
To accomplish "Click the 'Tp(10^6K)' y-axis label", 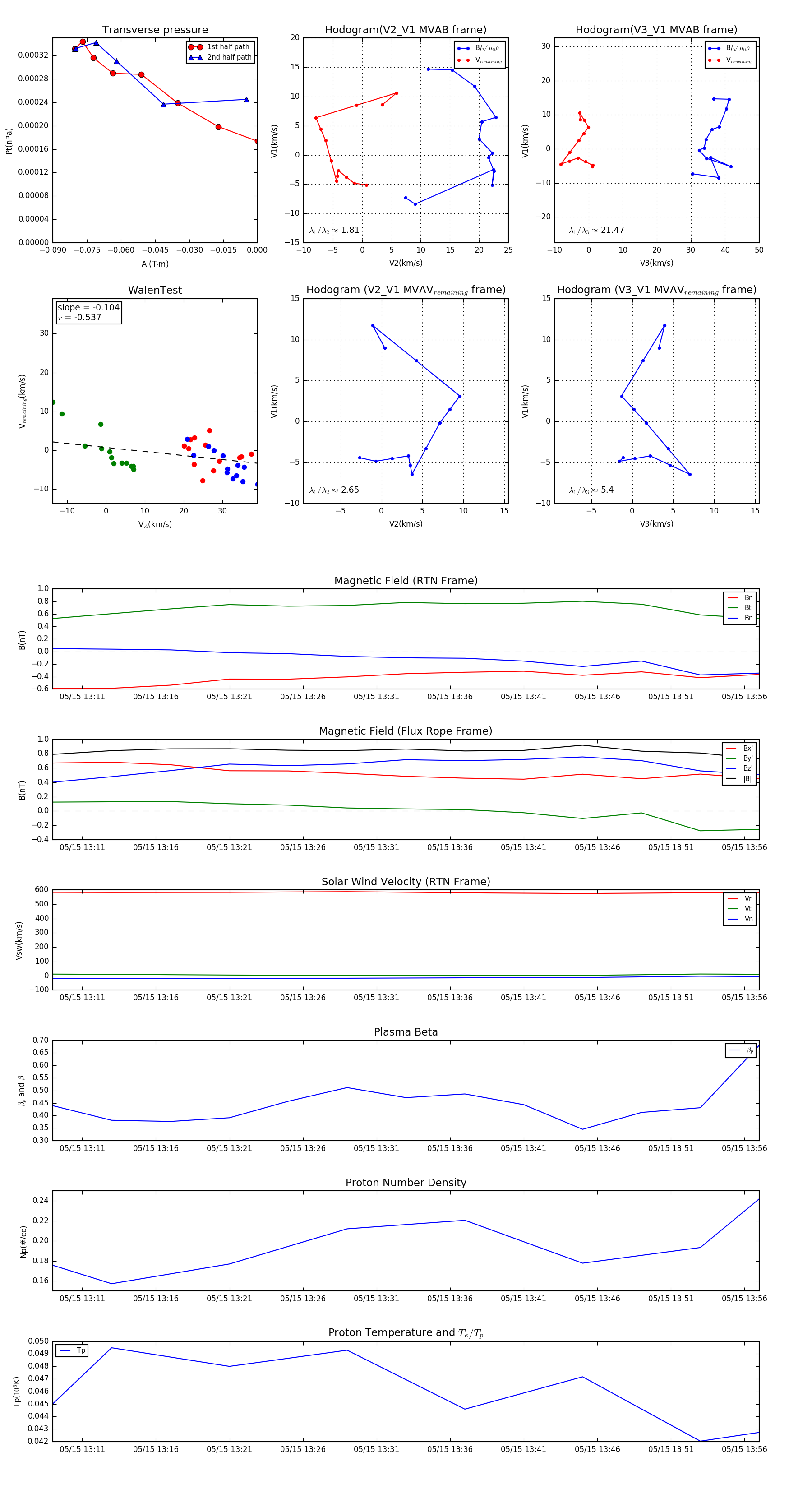I will click(17, 1392).
